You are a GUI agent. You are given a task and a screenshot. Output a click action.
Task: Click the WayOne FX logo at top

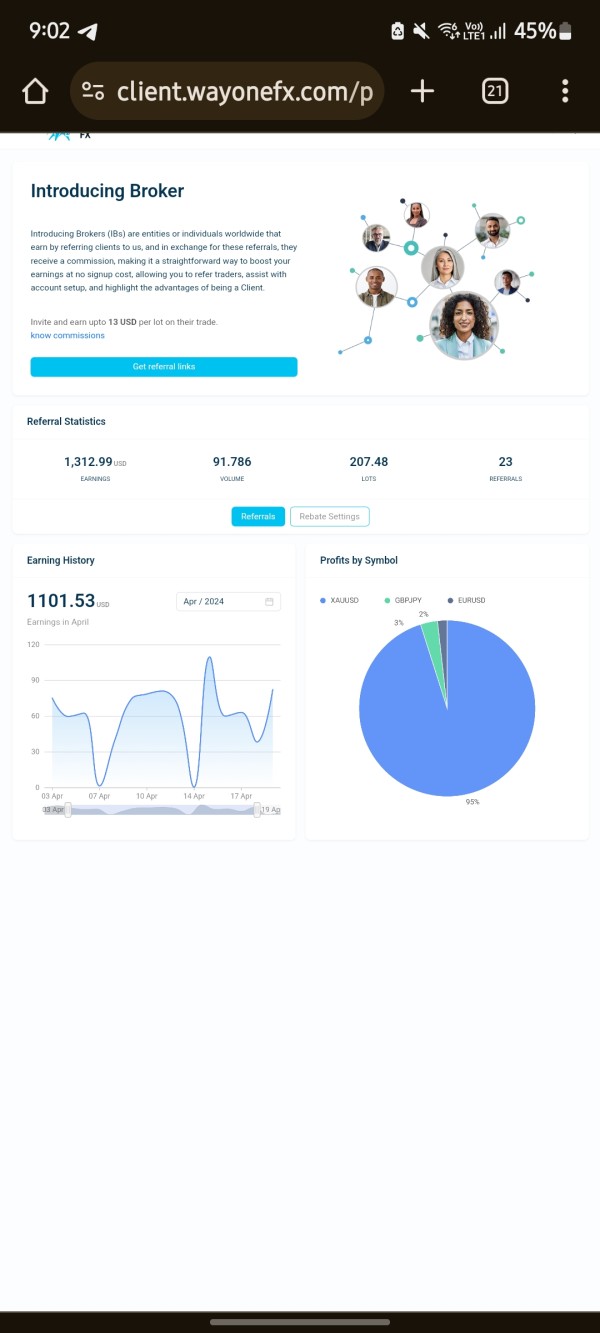[67, 135]
